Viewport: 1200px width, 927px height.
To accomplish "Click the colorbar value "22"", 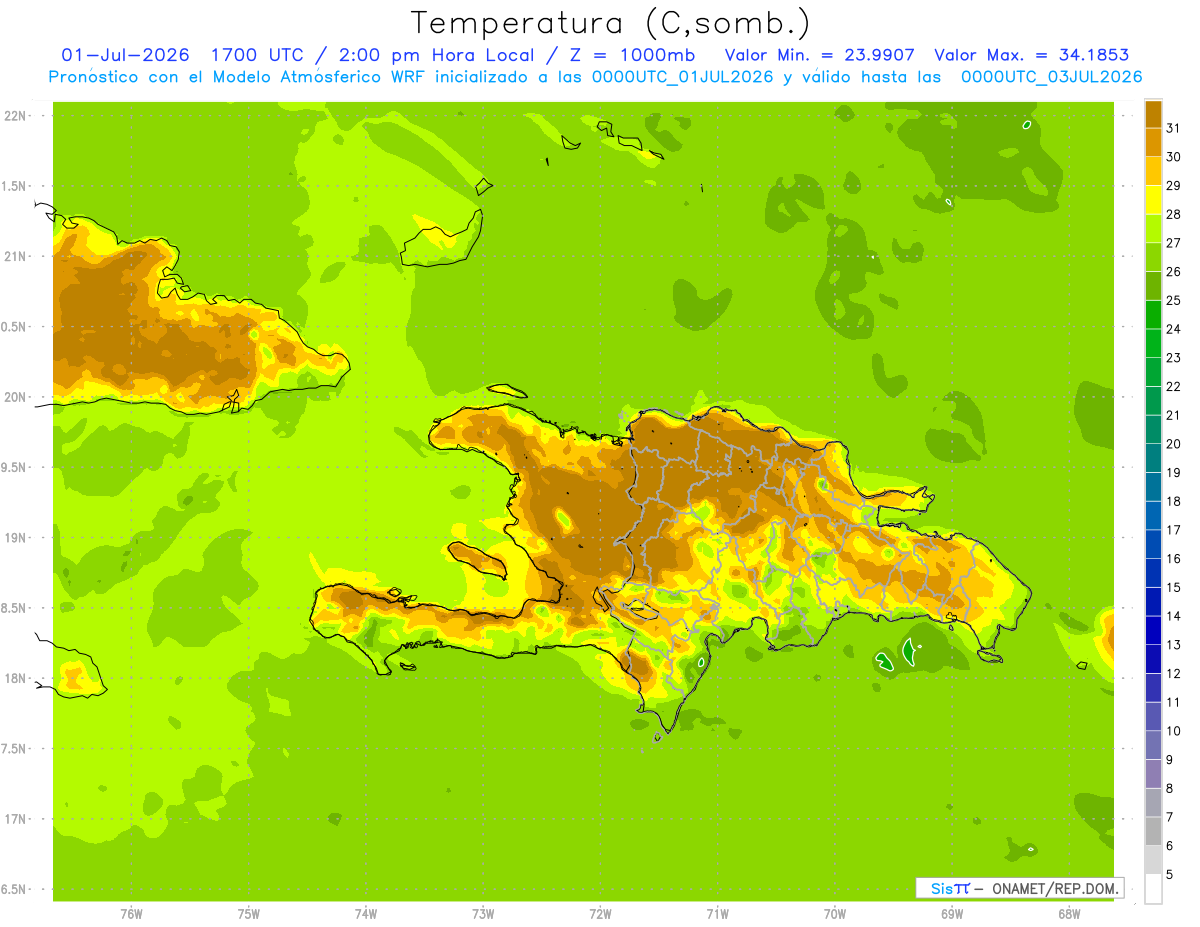I will click(1174, 386).
